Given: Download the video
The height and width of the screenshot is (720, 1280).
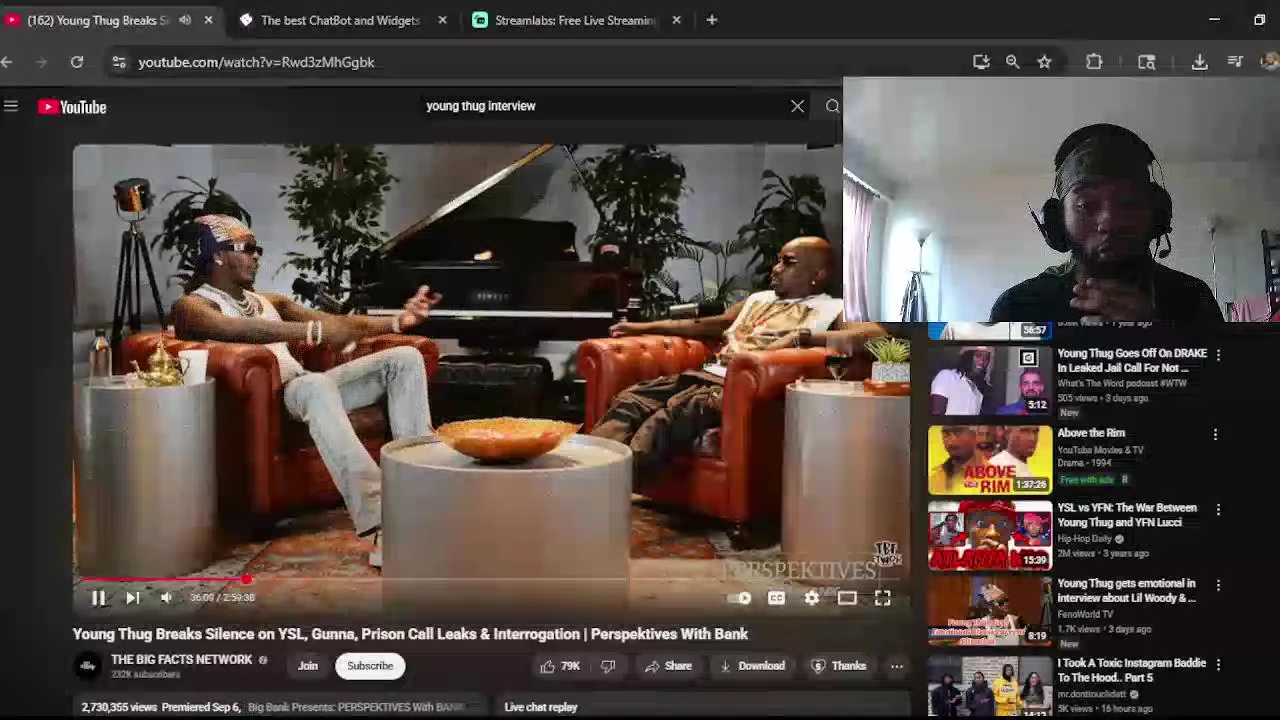Looking at the screenshot, I should coord(752,666).
